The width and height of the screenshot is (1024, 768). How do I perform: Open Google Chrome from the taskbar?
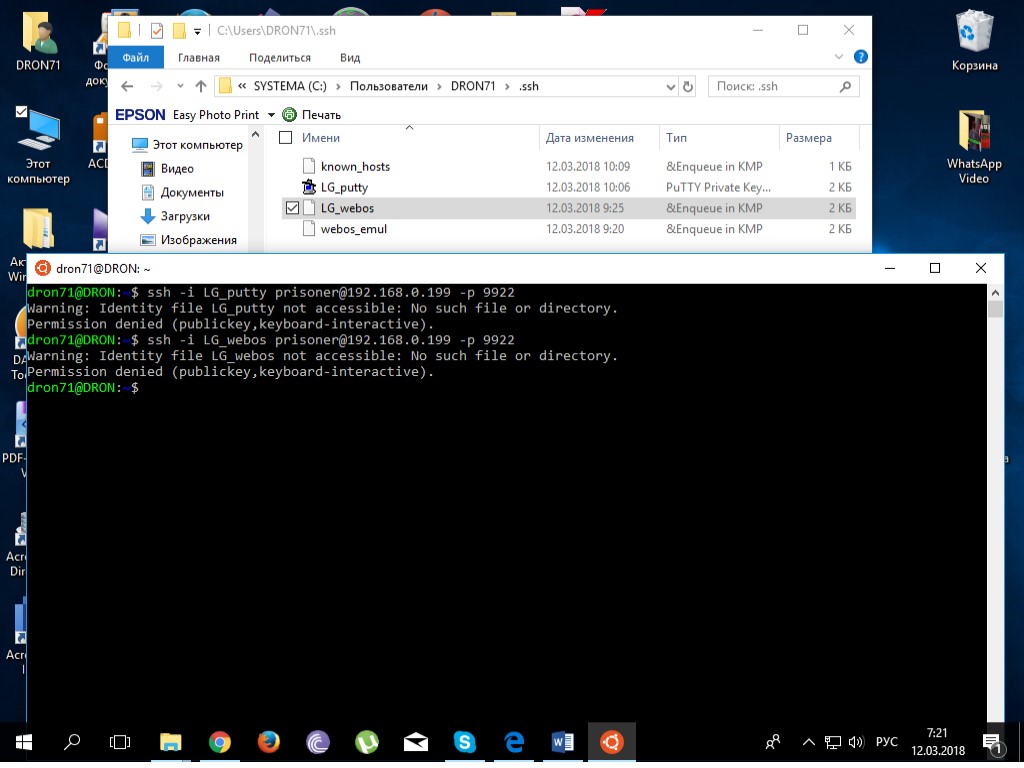tap(220, 742)
